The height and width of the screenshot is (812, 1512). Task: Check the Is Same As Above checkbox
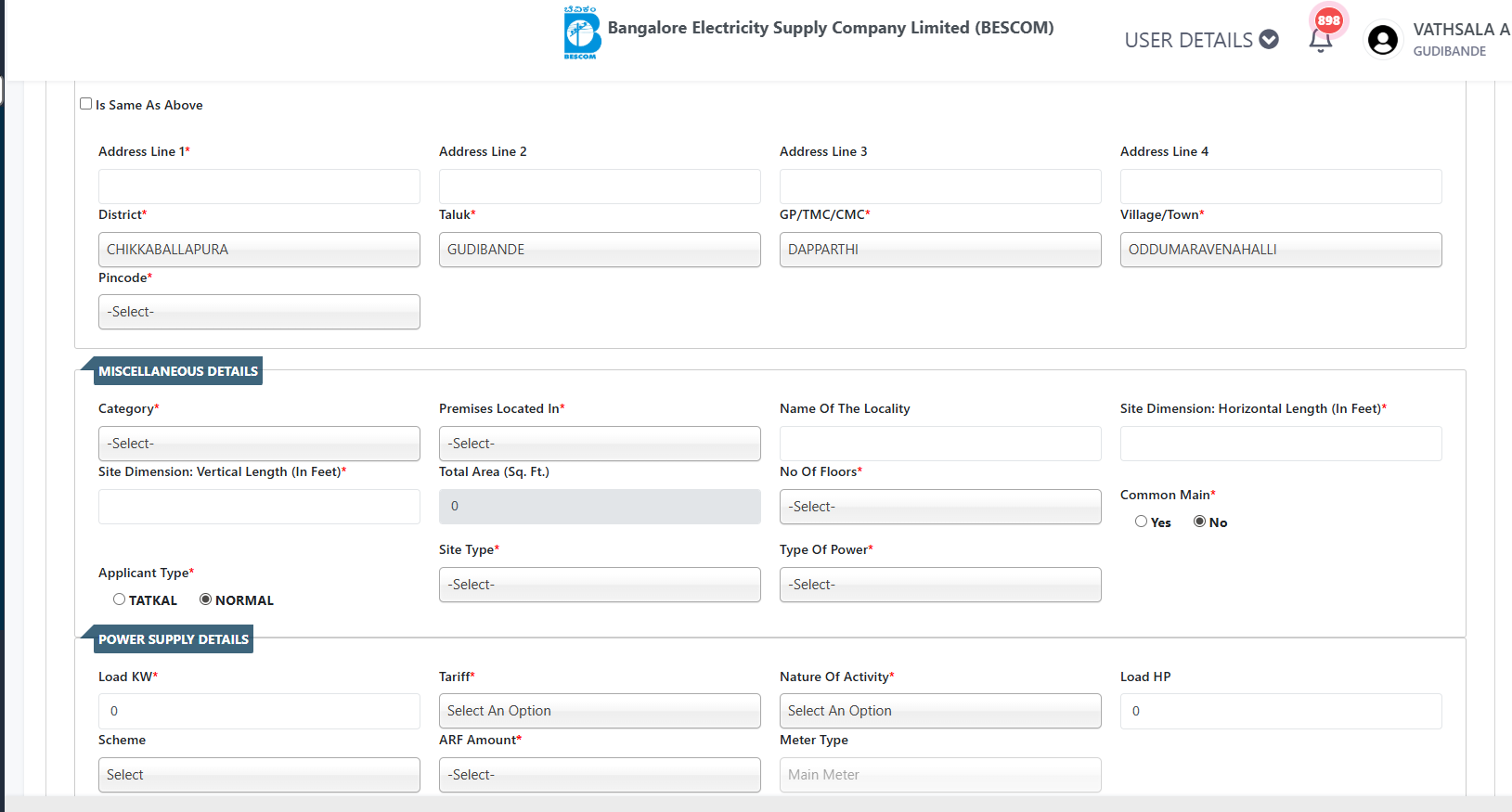(86, 104)
